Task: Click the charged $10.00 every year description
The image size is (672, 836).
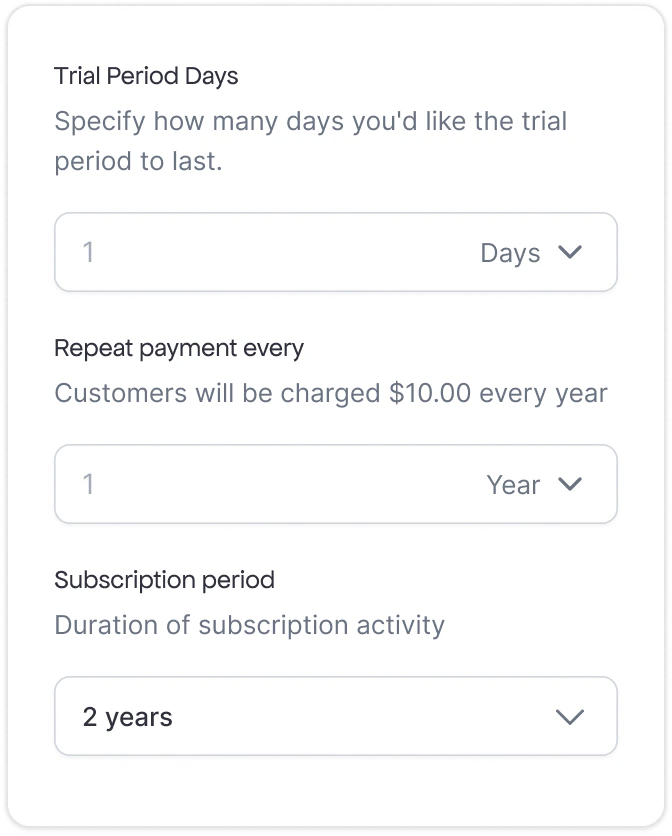Action: click(330, 393)
